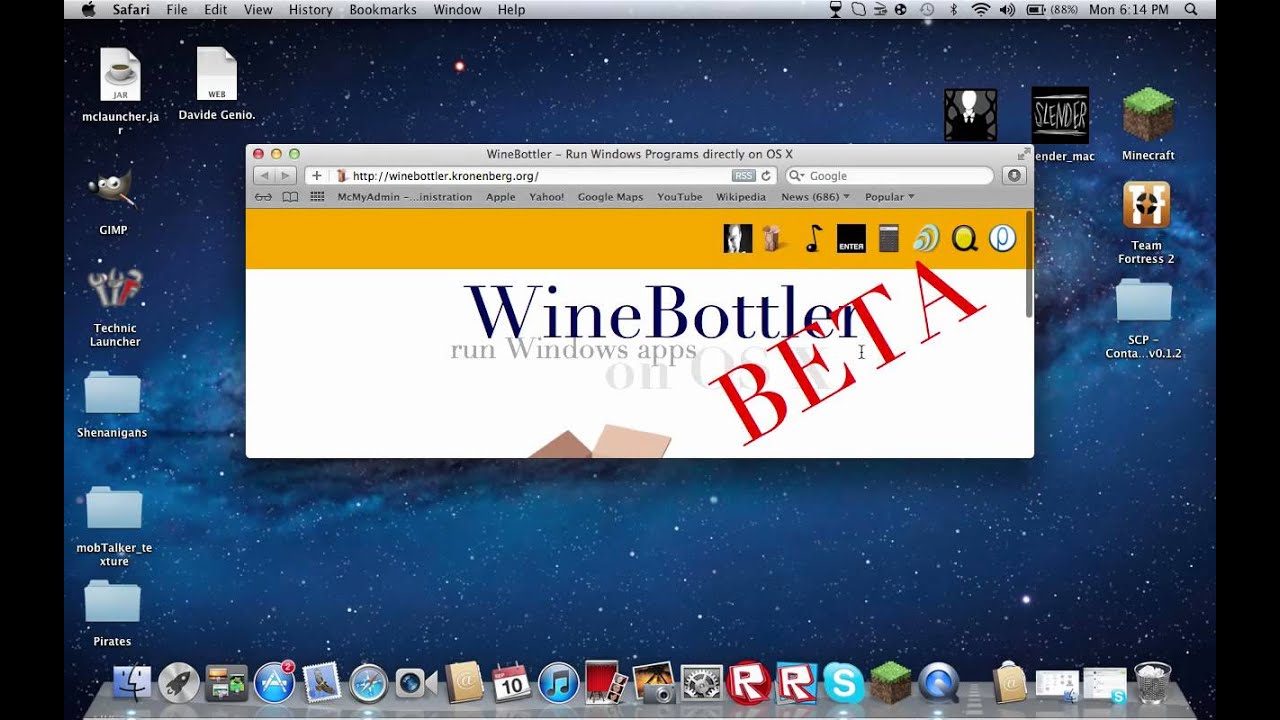The height and width of the screenshot is (720, 1280).
Task: Reload the page with the refresh arrow
Action: coord(766,176)
